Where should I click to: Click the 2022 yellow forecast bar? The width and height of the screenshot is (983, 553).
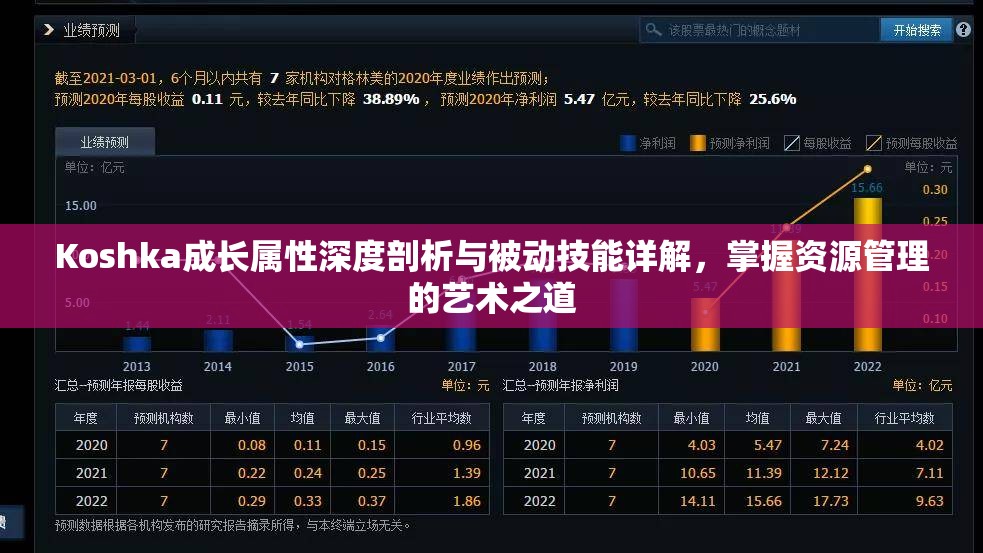[868, 275]
